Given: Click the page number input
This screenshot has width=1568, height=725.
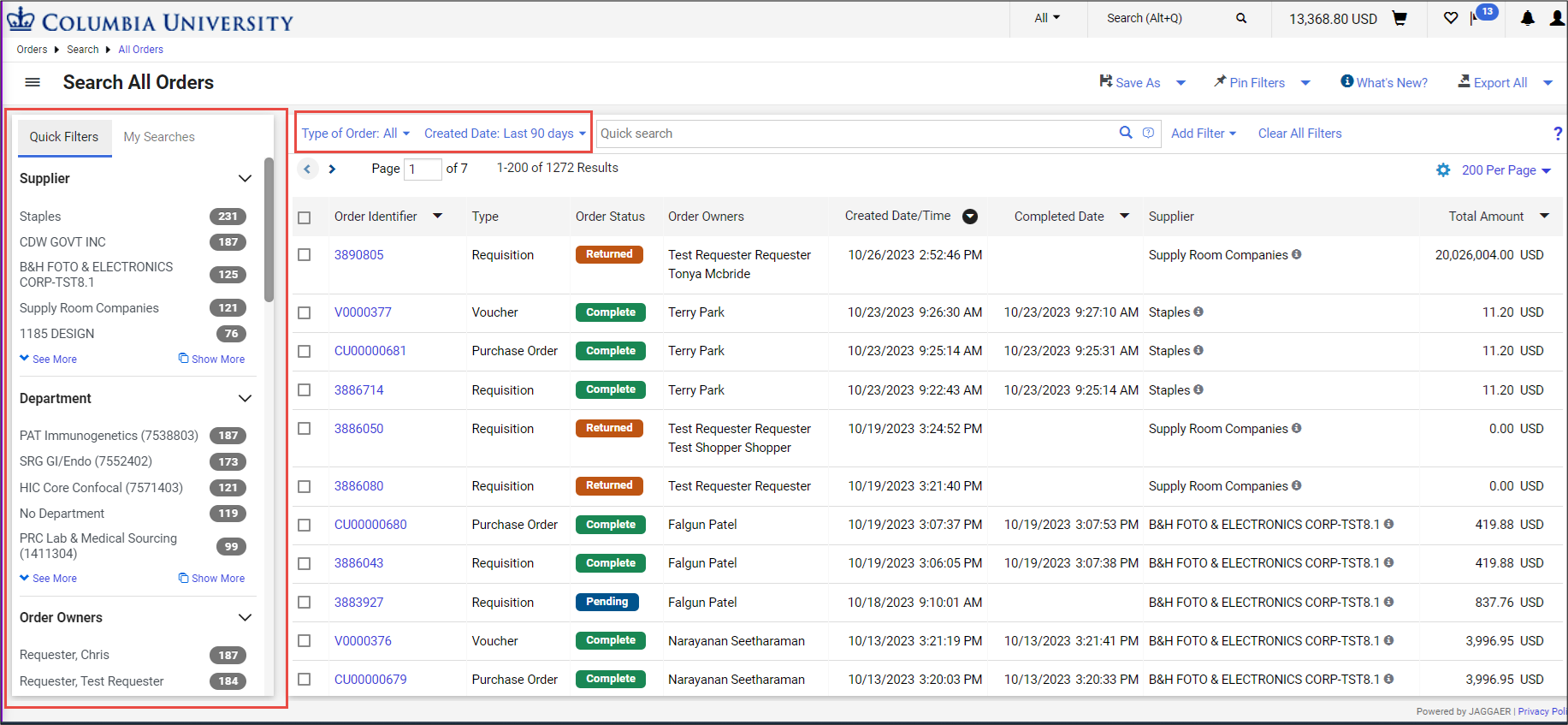Looking at the screenshot, I should [x=423, y=169].
